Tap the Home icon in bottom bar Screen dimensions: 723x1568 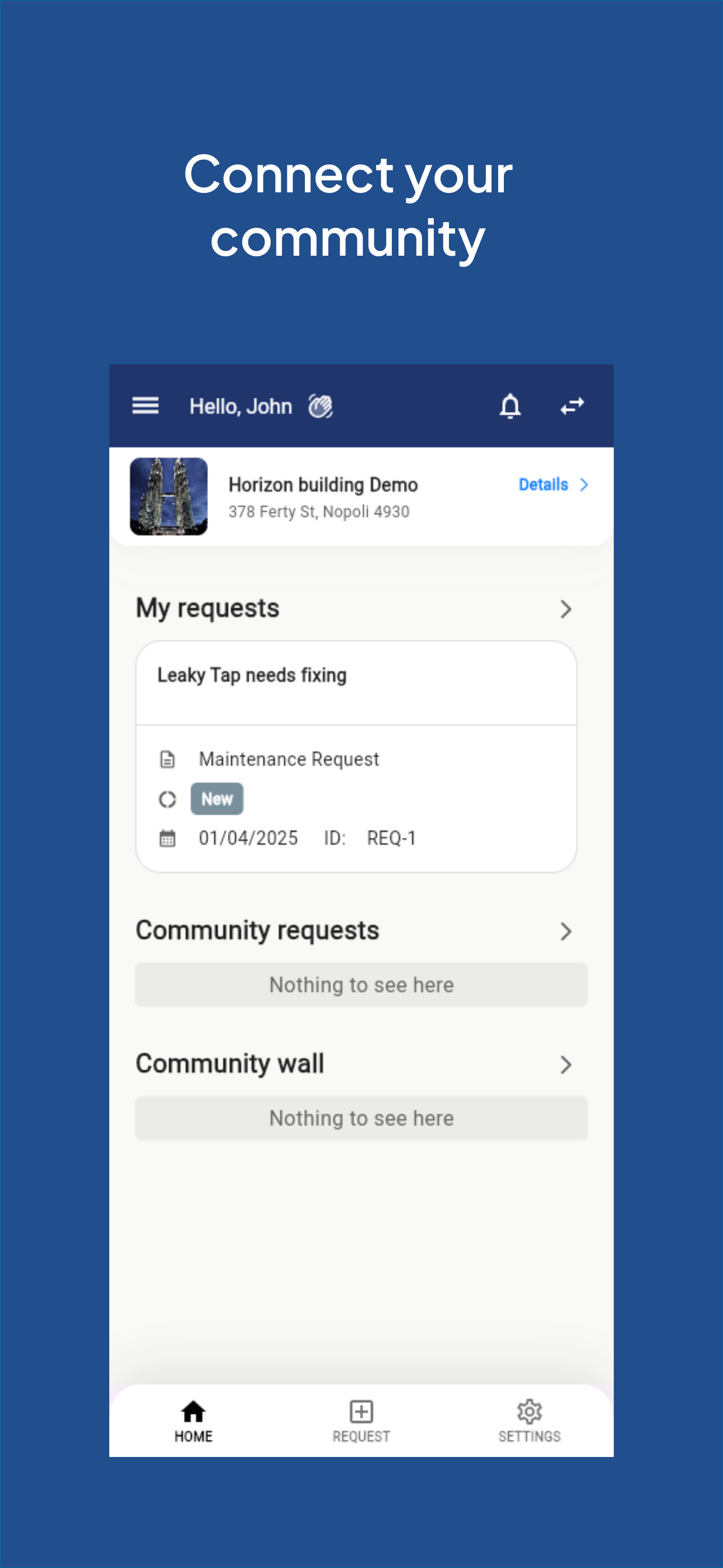(193, 1411)
